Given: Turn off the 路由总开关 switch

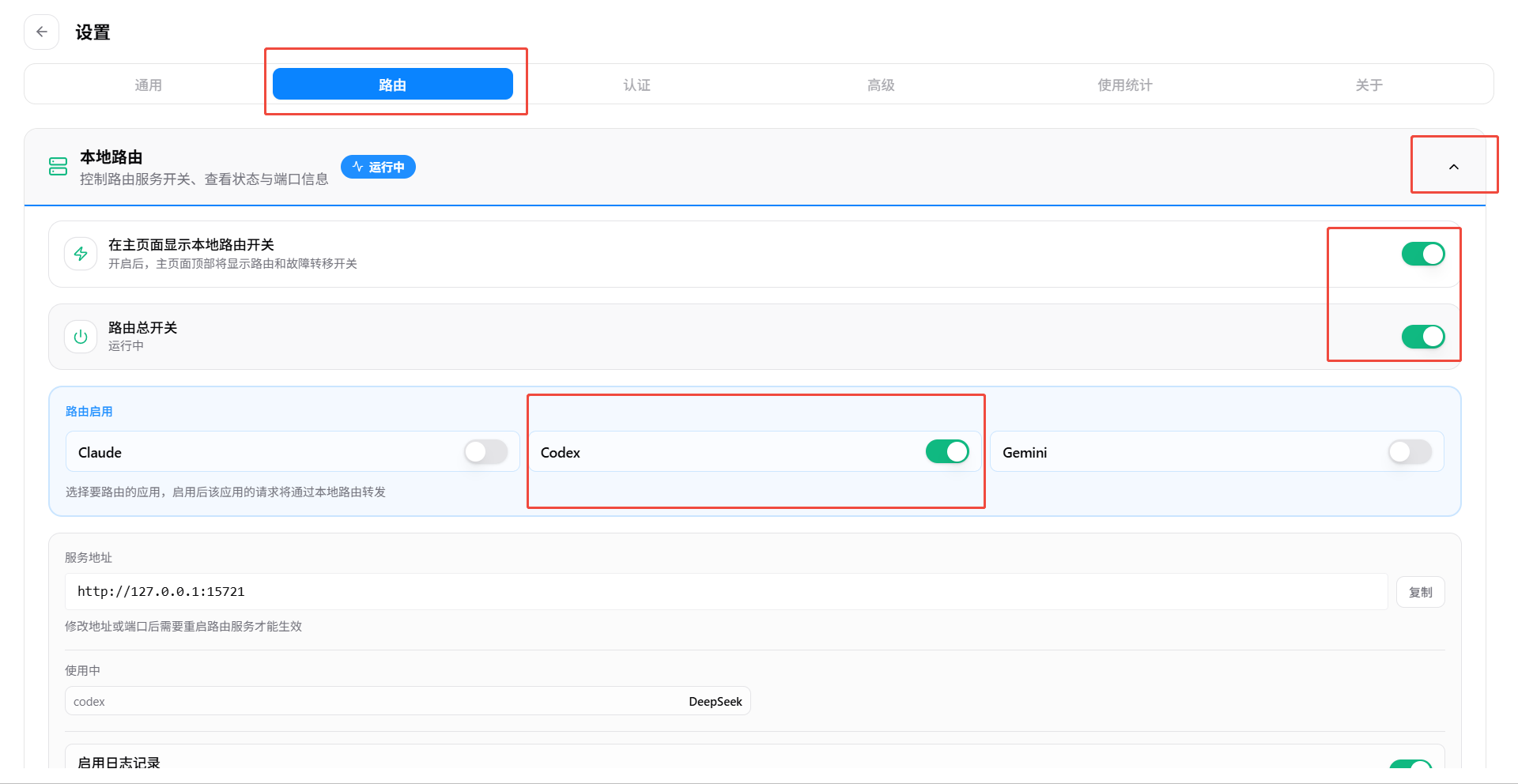Looking at the screenshot, I should click(1423, 337).
